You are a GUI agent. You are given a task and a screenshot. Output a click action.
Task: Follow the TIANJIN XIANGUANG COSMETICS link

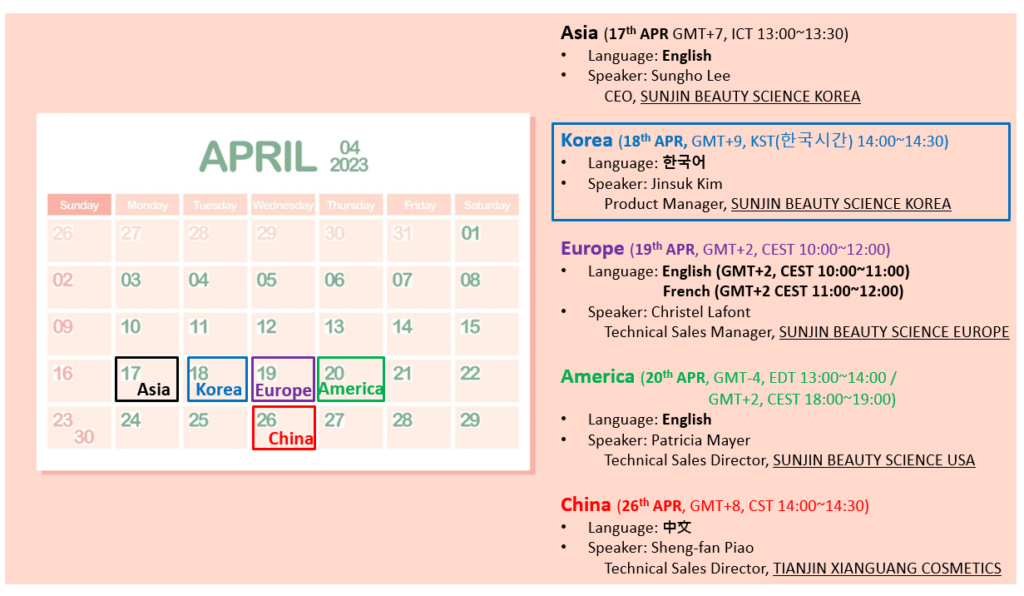(x=886, y=568)
